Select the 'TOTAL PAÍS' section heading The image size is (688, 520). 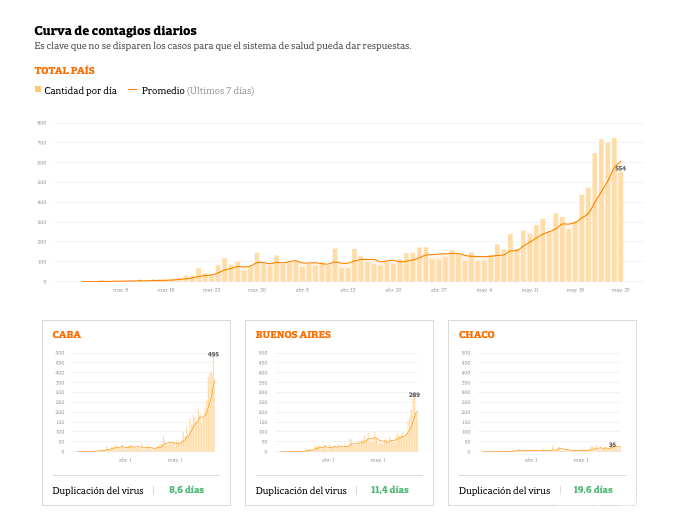tap(64, 71)
